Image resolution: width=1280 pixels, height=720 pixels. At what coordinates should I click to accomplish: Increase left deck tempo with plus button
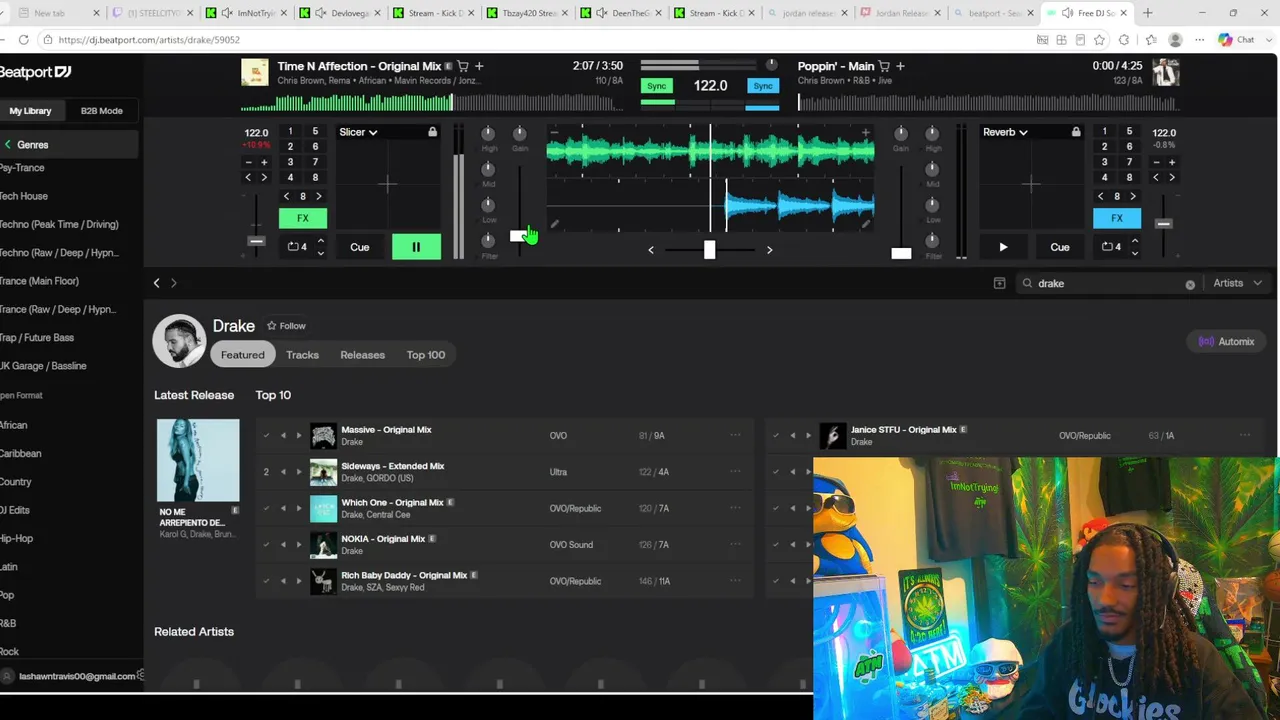pyautogui.click(x=264, y=162)
